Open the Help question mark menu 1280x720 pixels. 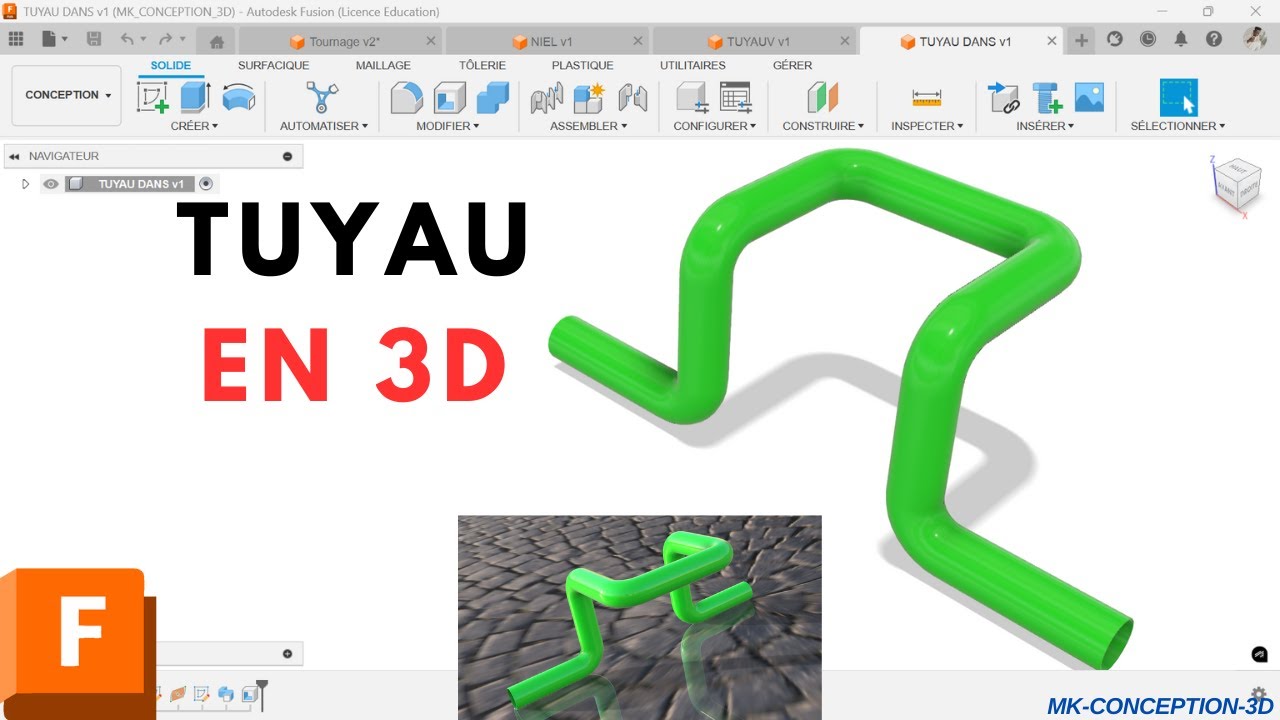coord(1214,39)
